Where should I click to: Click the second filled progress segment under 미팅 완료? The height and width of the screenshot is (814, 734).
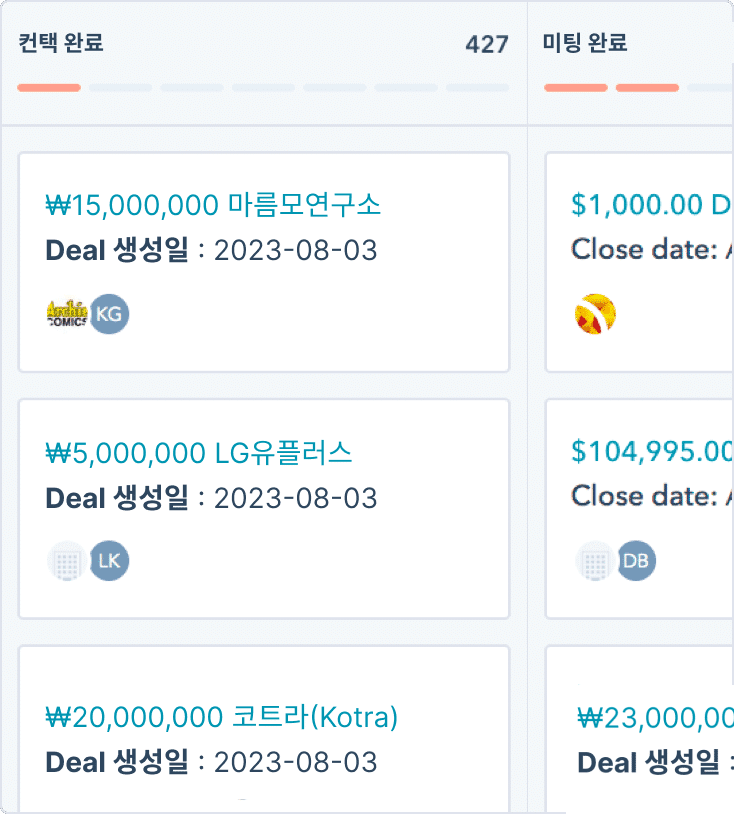click(647, 88)
